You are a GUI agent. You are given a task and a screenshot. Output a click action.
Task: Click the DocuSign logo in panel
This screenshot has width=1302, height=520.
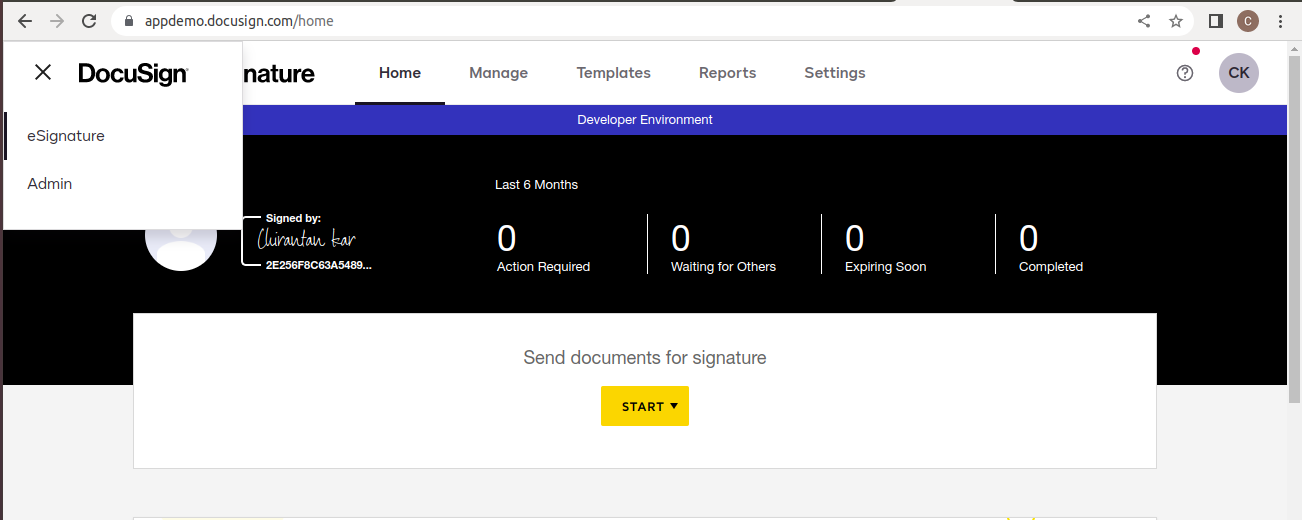click(x=133, y=73)
